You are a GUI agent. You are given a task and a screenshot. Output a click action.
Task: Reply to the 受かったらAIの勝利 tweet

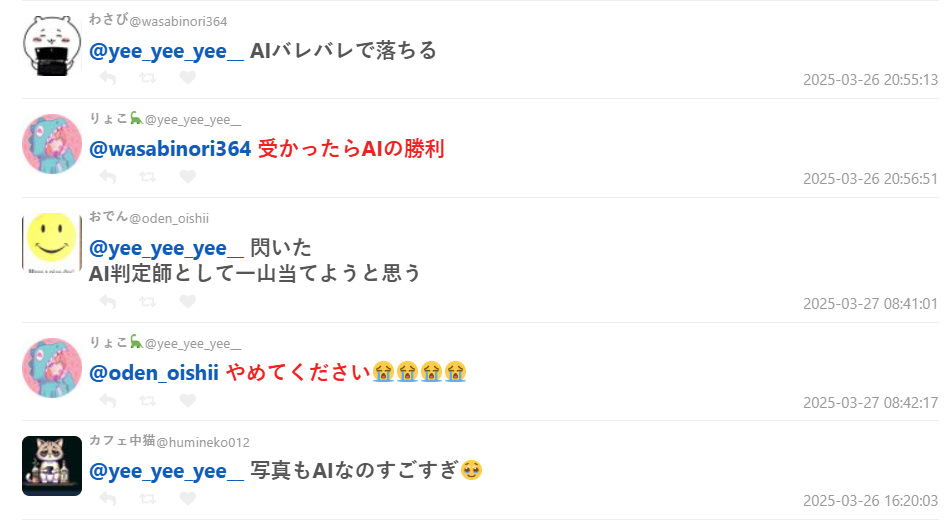pos(108,177)
